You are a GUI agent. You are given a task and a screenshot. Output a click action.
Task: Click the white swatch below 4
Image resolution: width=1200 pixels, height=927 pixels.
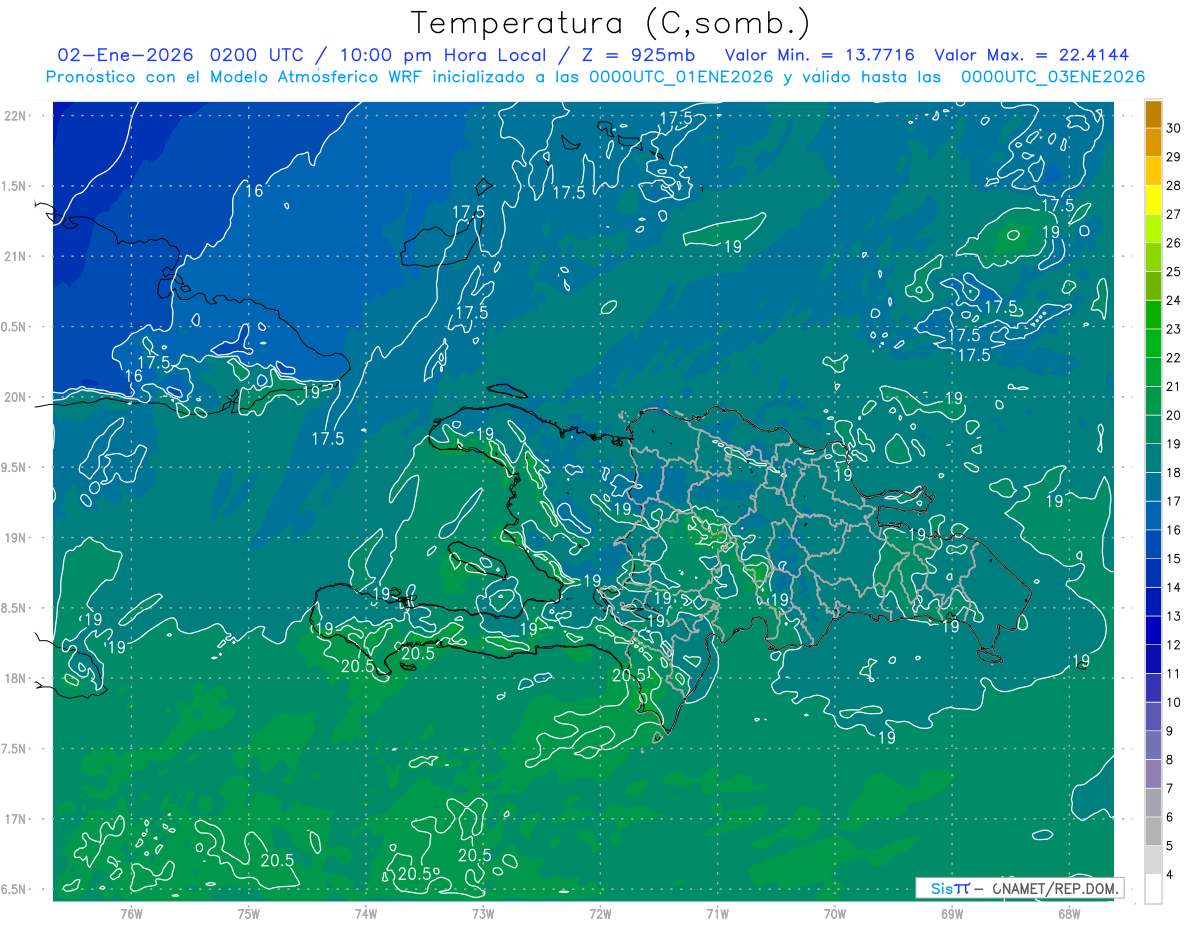point(1153,889)
